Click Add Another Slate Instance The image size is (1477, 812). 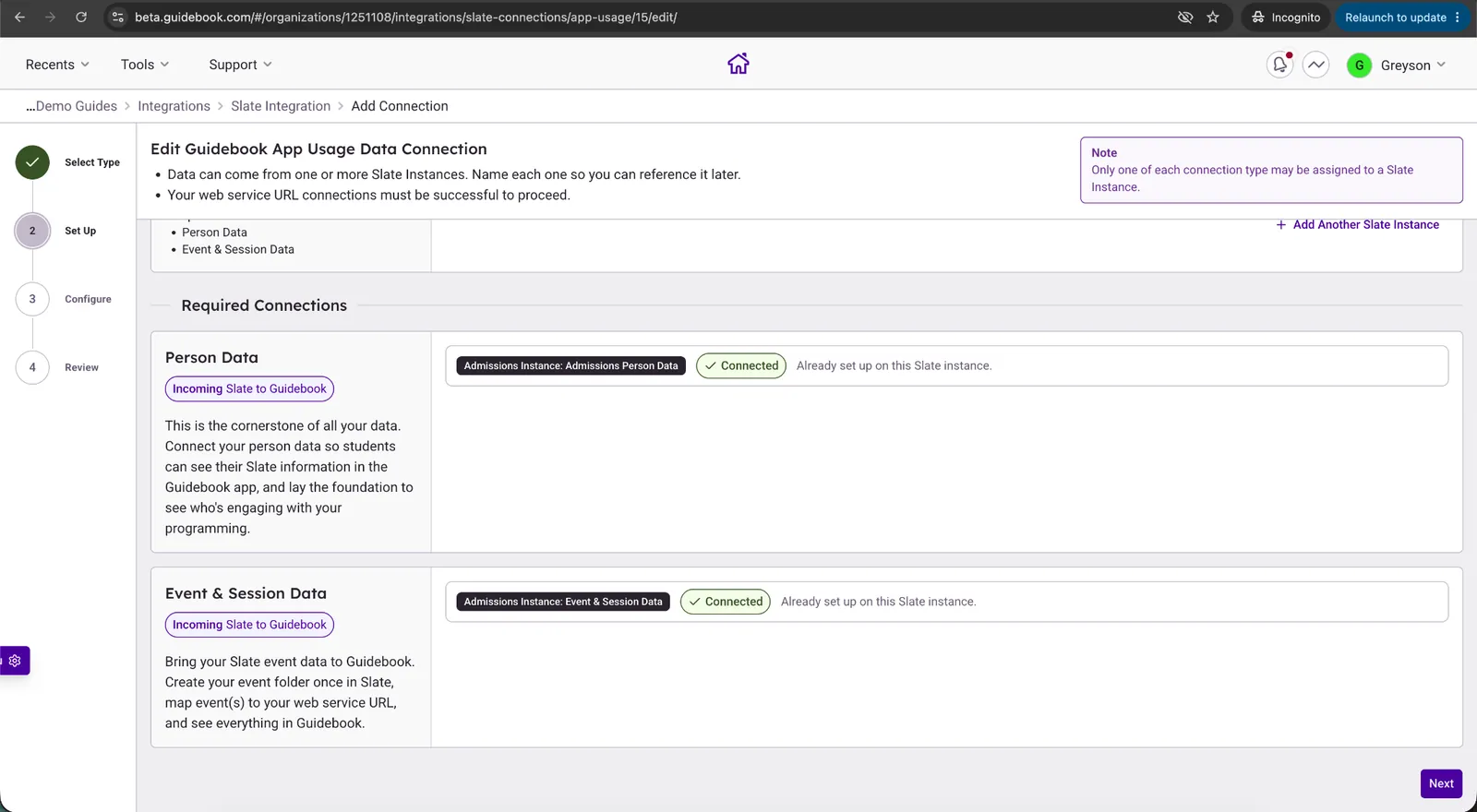coord(1357,224)
